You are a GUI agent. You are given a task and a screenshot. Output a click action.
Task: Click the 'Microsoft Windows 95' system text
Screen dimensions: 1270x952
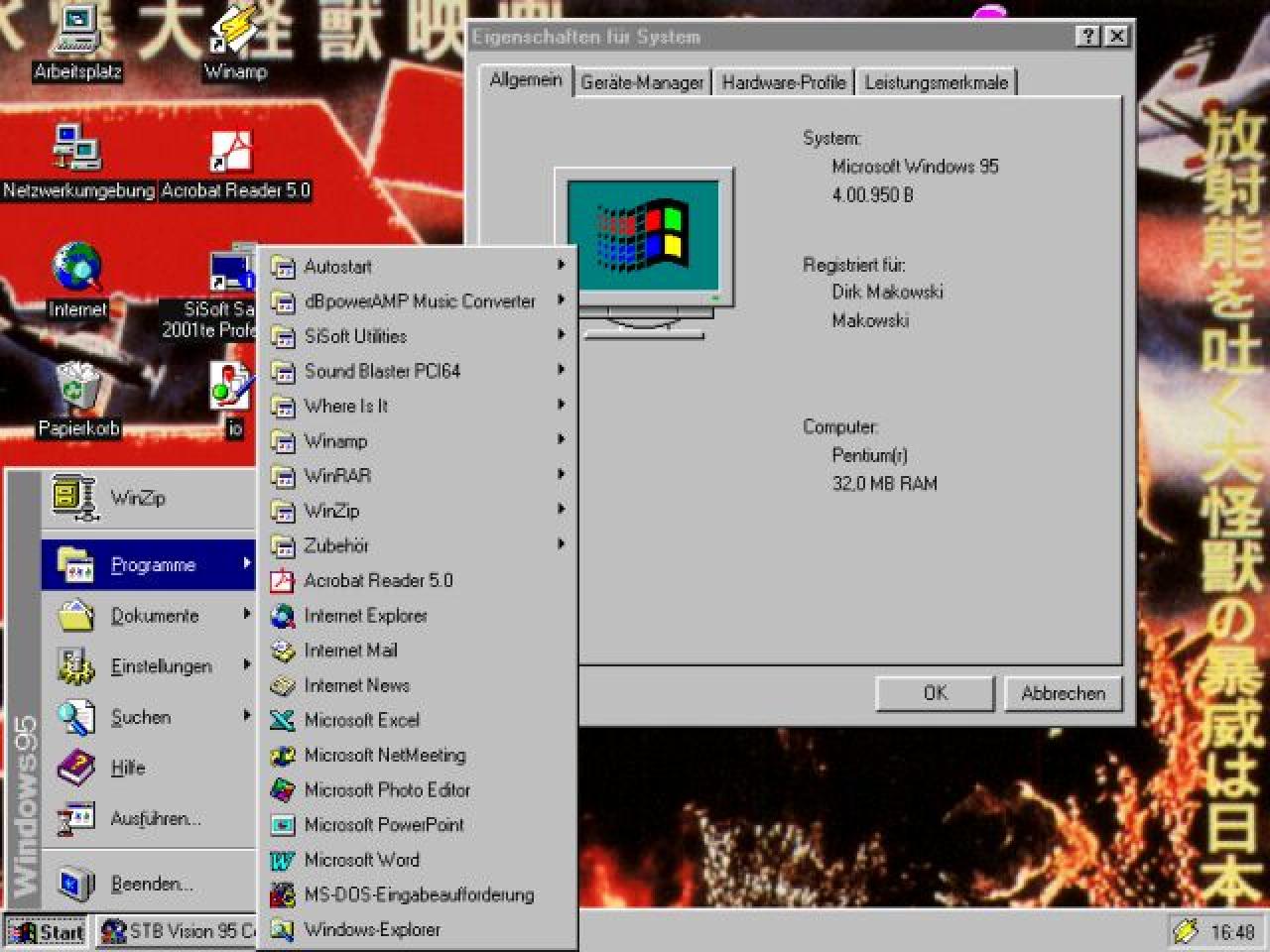pos(915,166)
